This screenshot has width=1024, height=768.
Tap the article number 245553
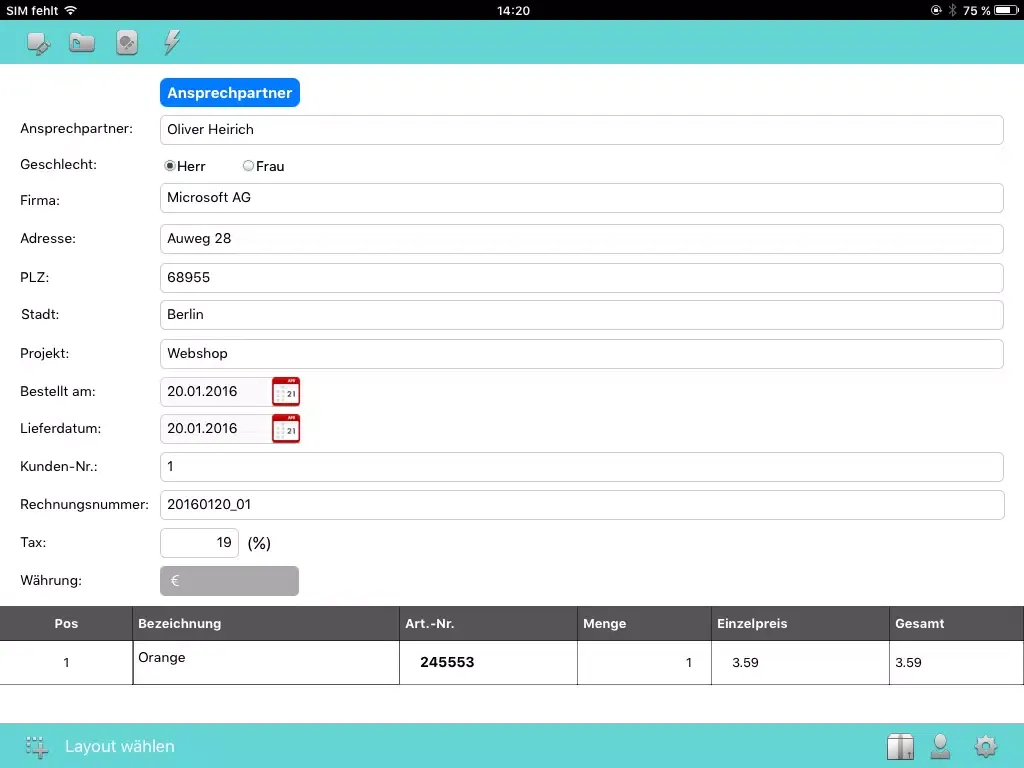pyautogui.click(x=447, y=662)
